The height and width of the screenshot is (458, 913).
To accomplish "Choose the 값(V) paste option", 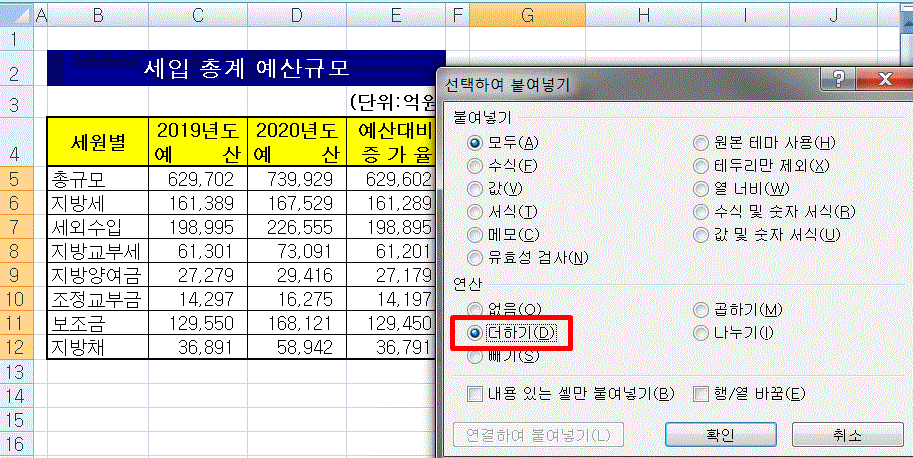I will coord(496,189).
